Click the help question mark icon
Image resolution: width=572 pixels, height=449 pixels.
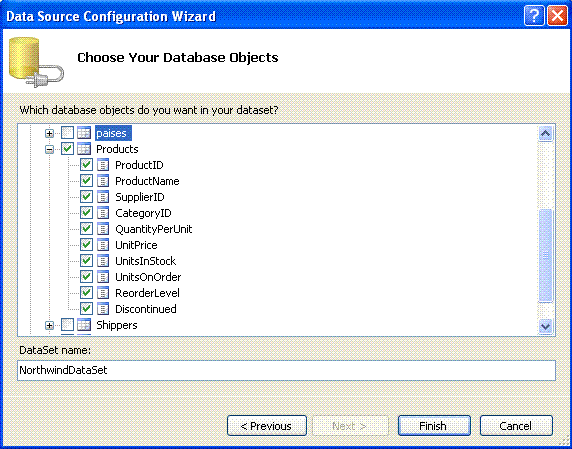pyautogui.click(x=534, y=16)
